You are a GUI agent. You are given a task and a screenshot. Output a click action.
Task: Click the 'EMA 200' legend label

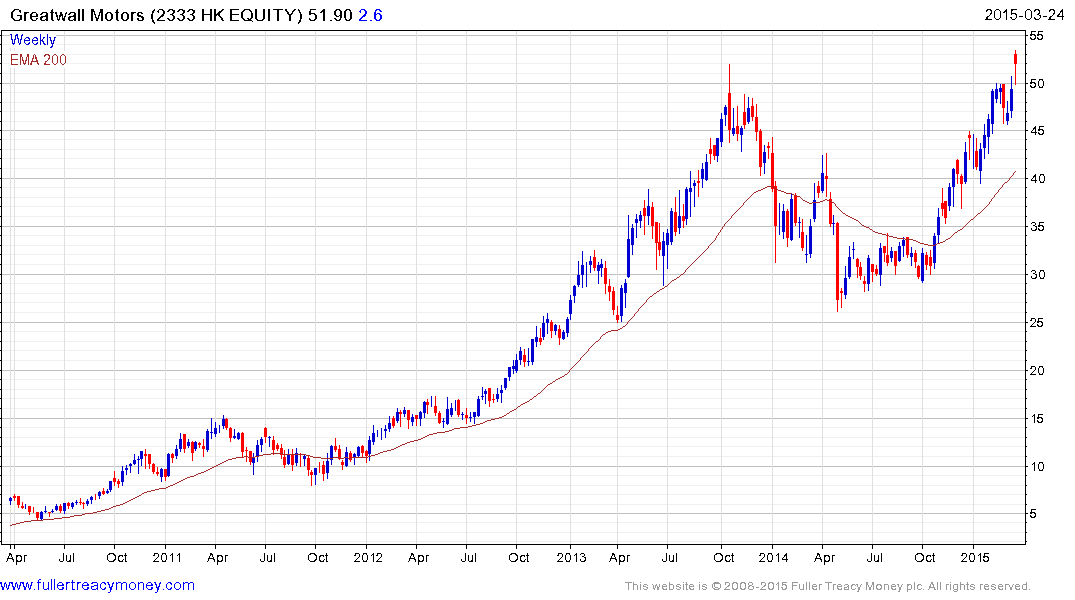[38, 60]
